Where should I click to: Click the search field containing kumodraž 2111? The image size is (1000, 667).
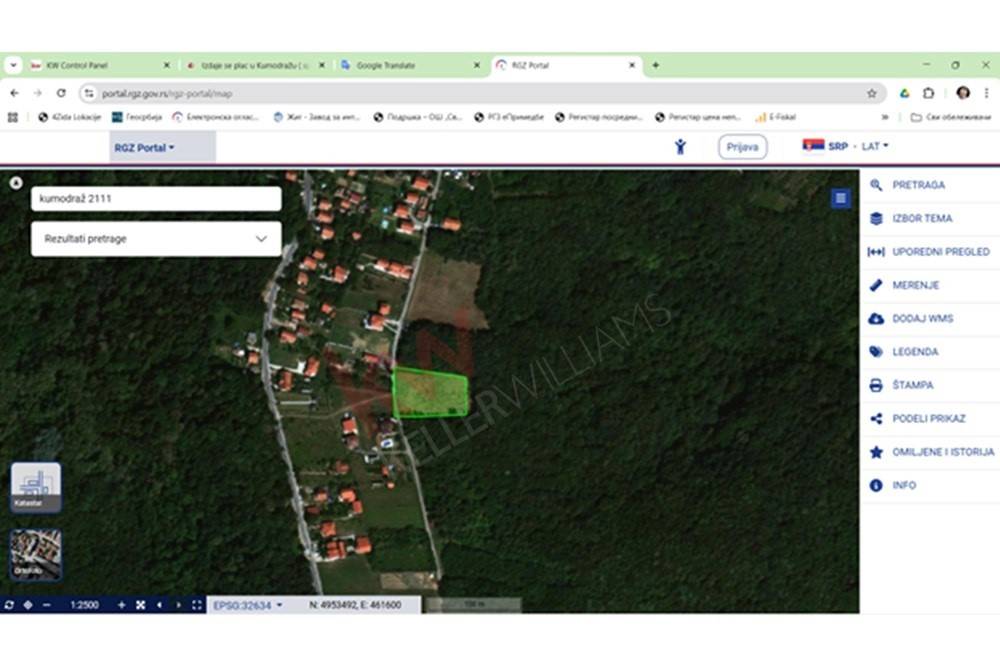156,198
